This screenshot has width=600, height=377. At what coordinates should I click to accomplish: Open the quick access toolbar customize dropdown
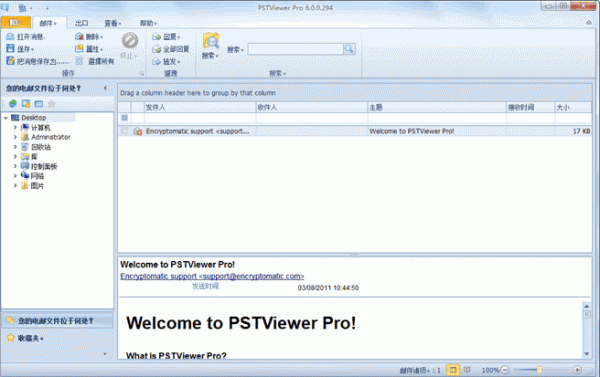click(47, 8)
